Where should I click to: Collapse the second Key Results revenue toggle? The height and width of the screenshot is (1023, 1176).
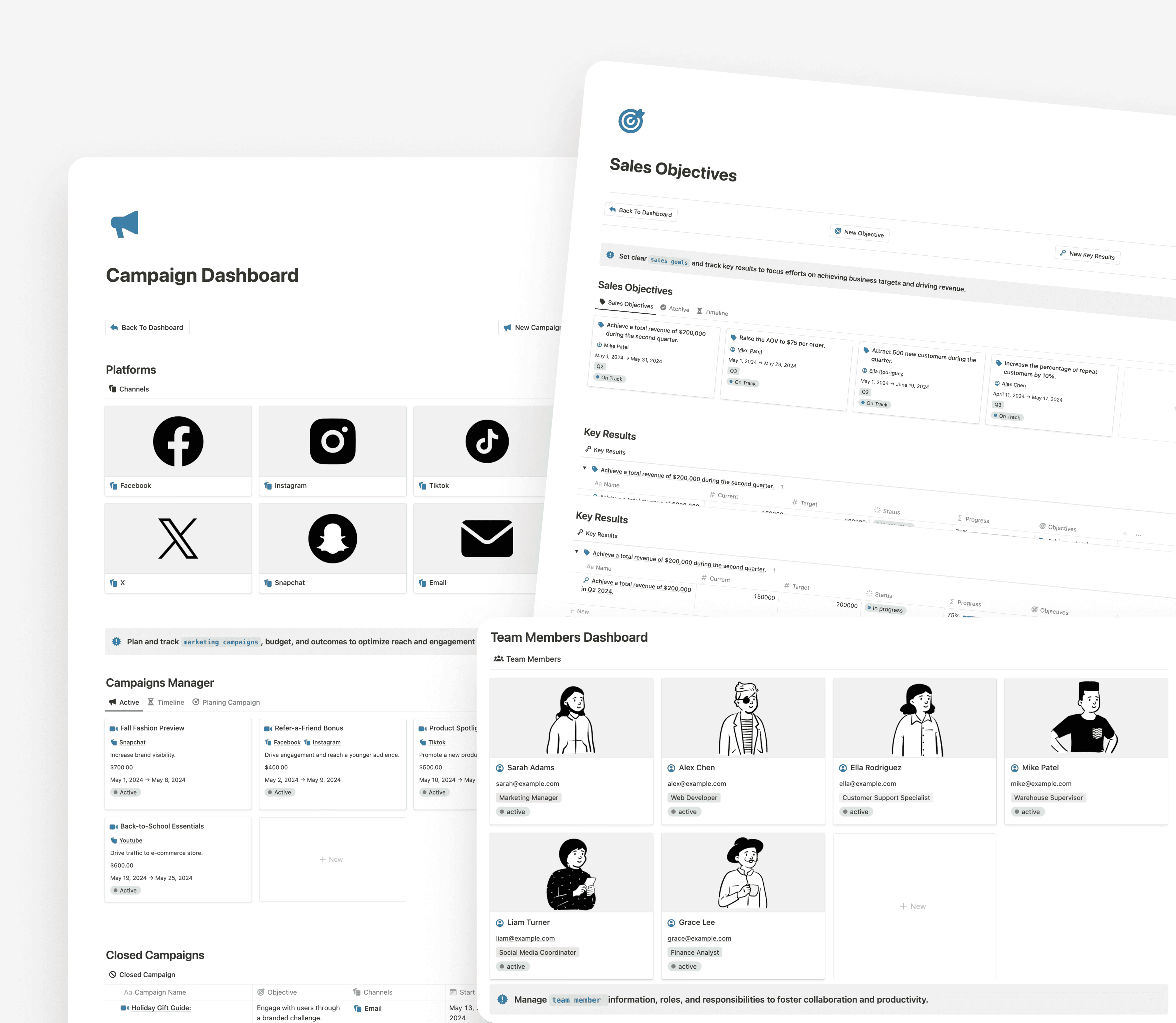click(x=577, y=551)
